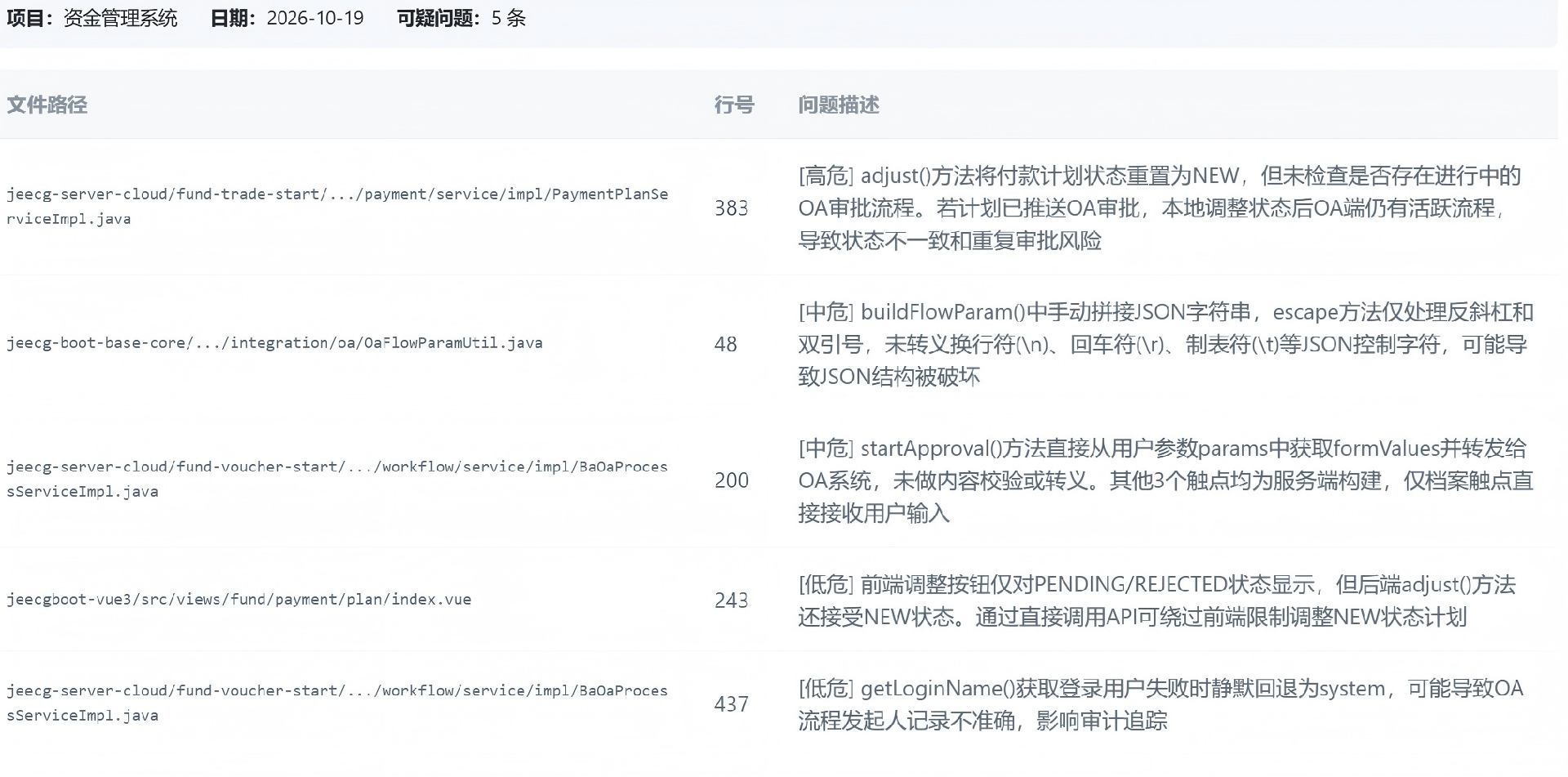Screen dimensions: 1568x777
Task: Select the PaymentPlanServiceImpl.java file path
Action: [337, 207]
